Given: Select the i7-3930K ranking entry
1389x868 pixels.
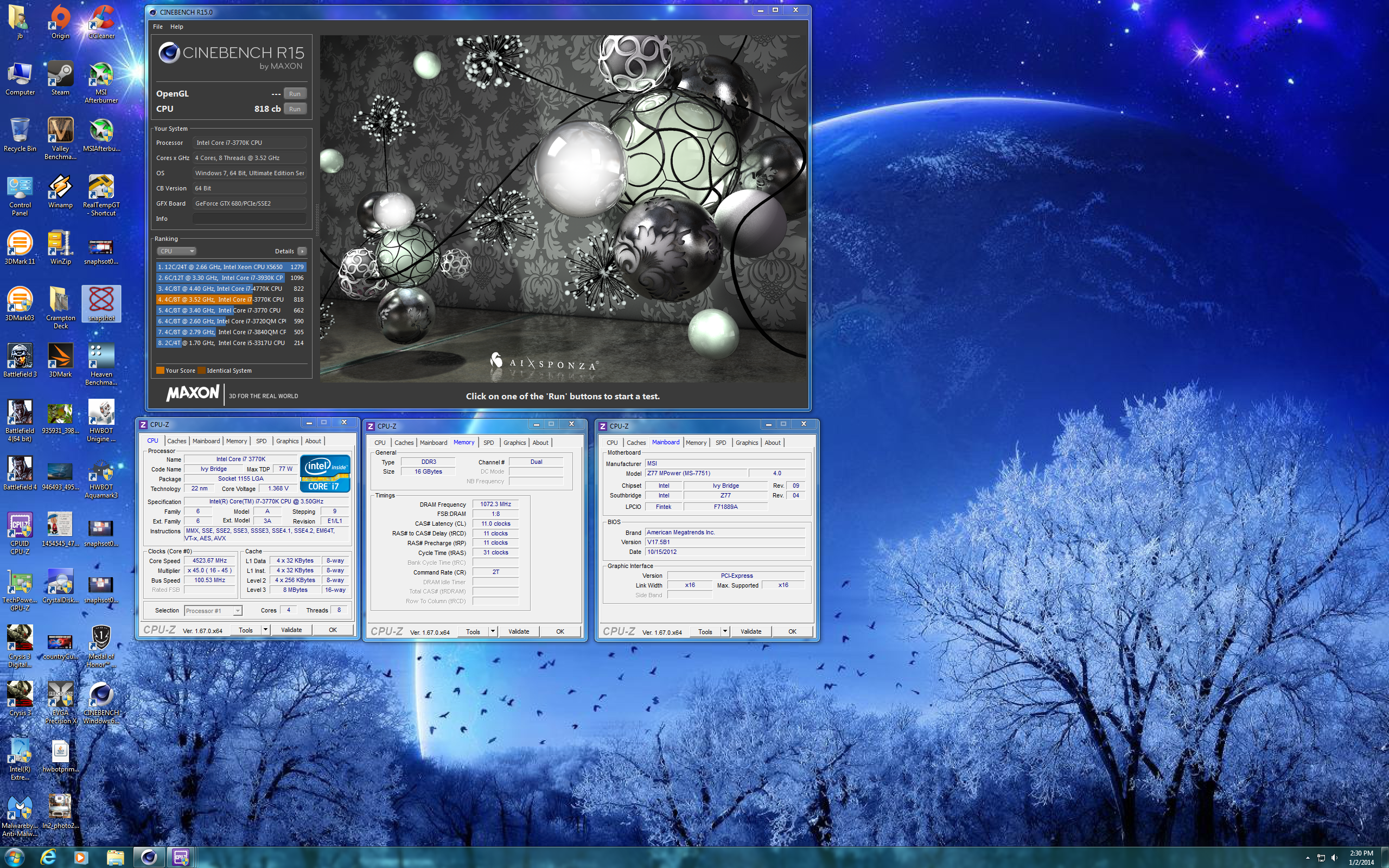Looking at the screenshot, I should coord(231,278).
